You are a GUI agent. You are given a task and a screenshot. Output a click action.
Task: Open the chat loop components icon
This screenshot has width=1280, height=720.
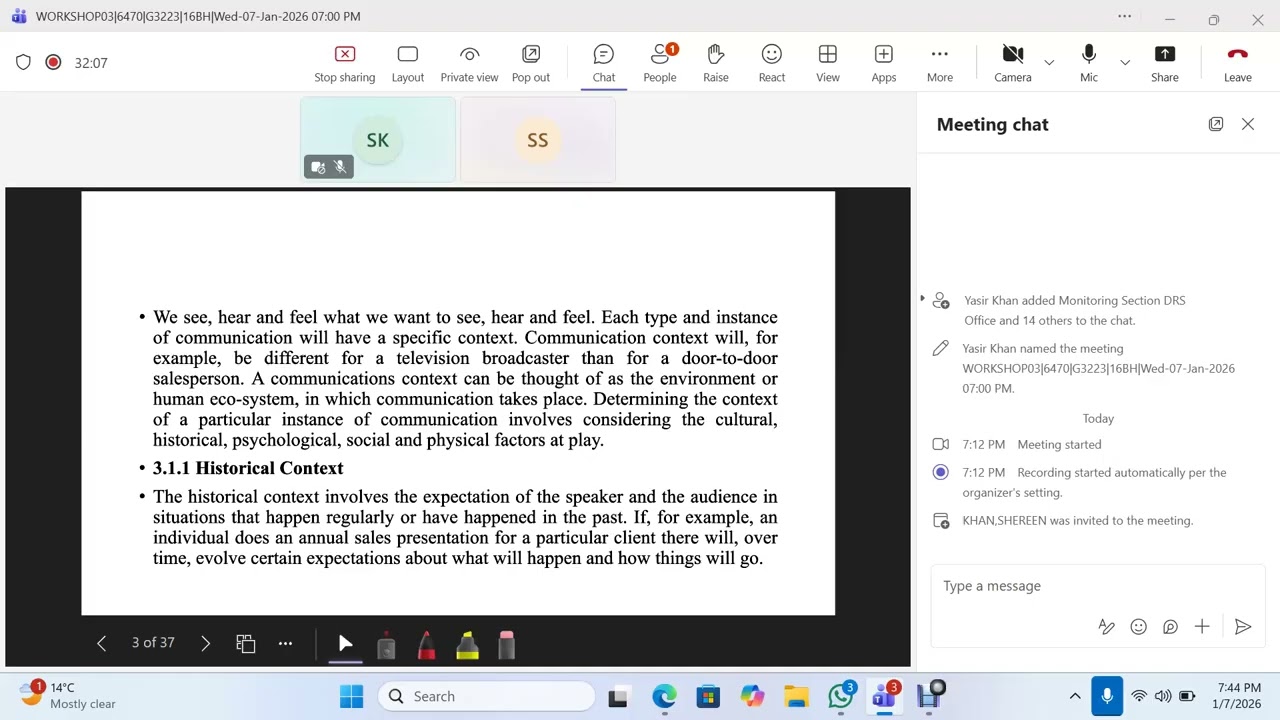[1170, 627]
